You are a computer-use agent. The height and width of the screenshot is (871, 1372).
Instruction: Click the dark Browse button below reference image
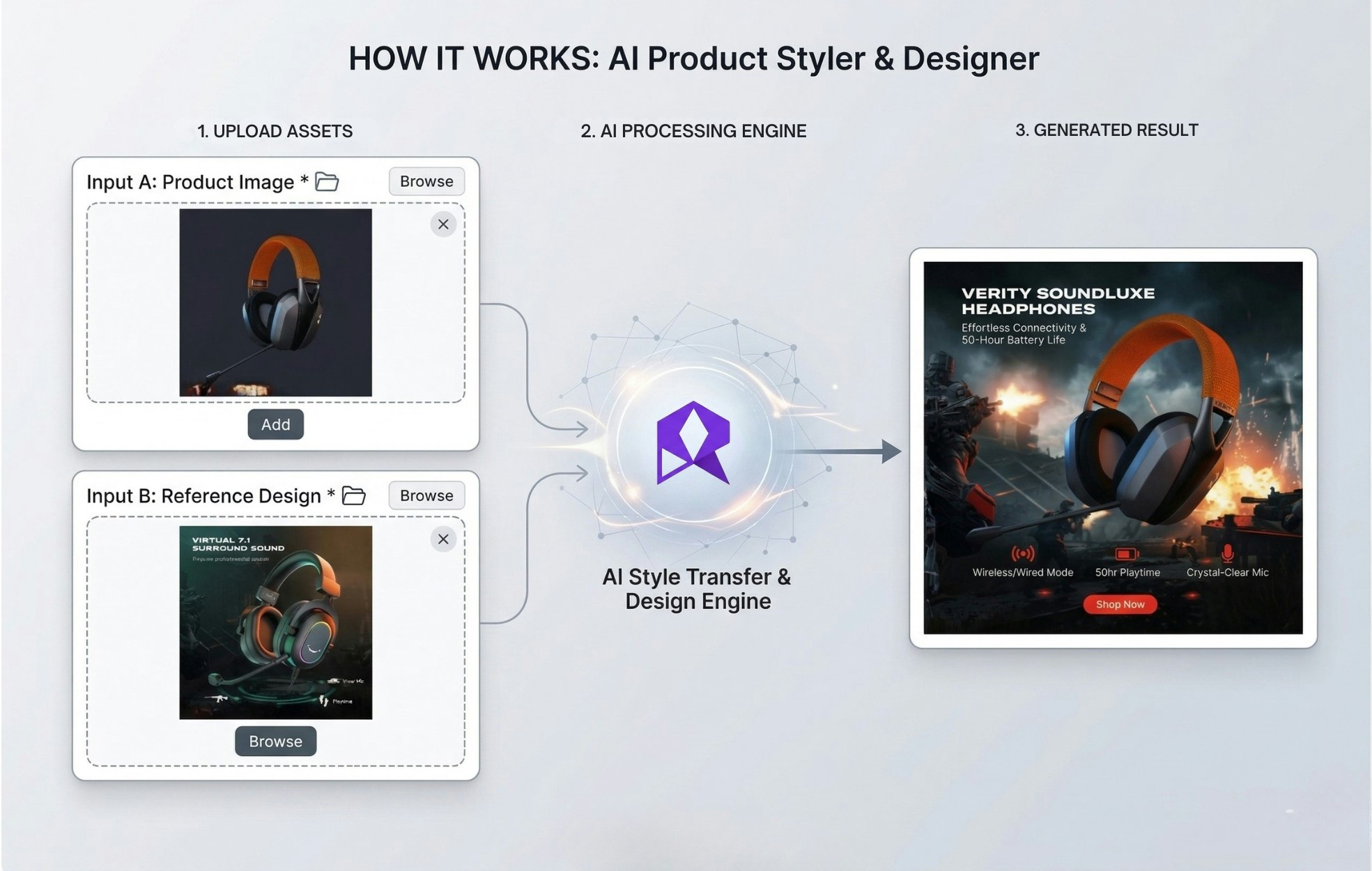(x=275, y=741)
